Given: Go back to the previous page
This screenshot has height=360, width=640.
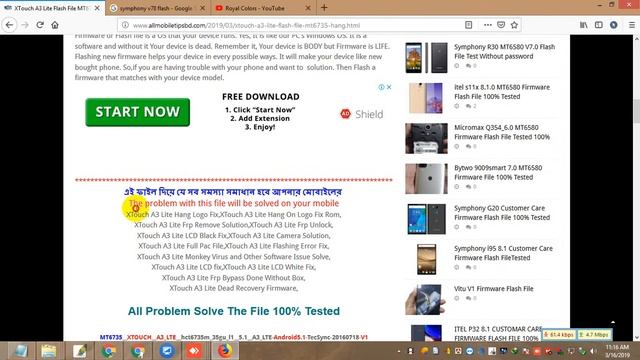Looking at the screenshot, I should pos(9,25).
